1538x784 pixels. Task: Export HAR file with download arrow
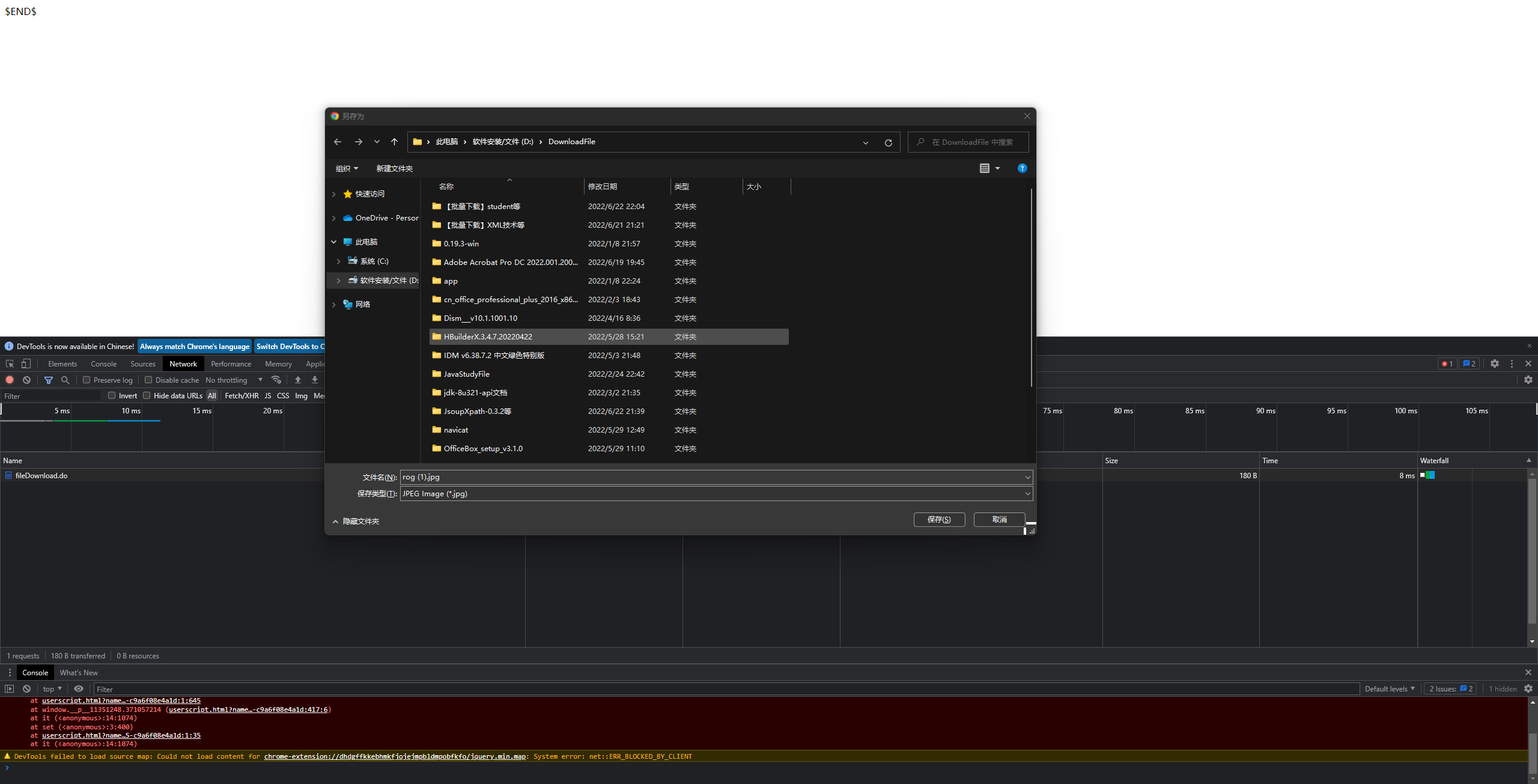point(315,380)
